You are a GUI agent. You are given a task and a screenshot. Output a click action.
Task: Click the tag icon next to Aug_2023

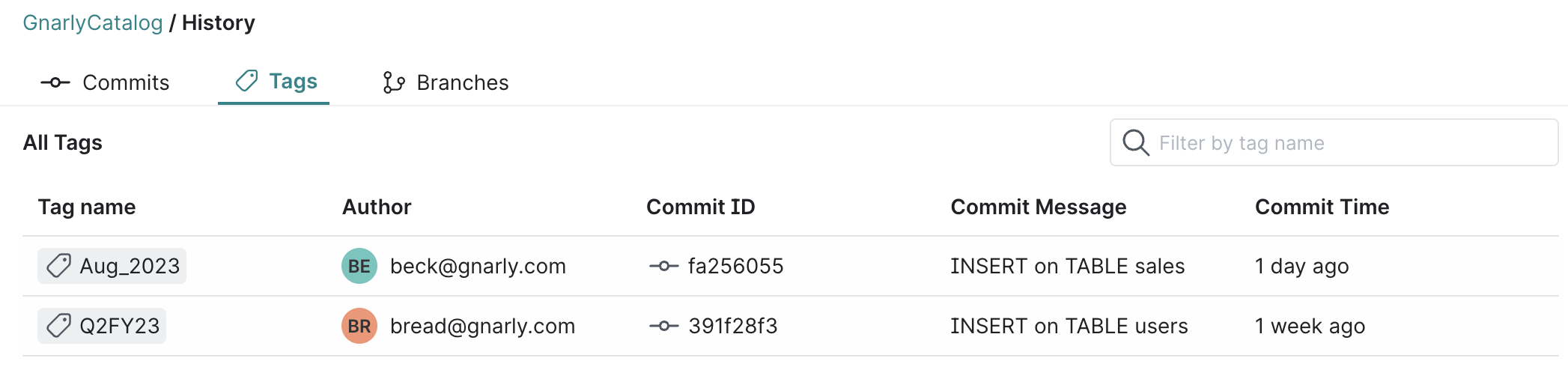click(58, 266)
